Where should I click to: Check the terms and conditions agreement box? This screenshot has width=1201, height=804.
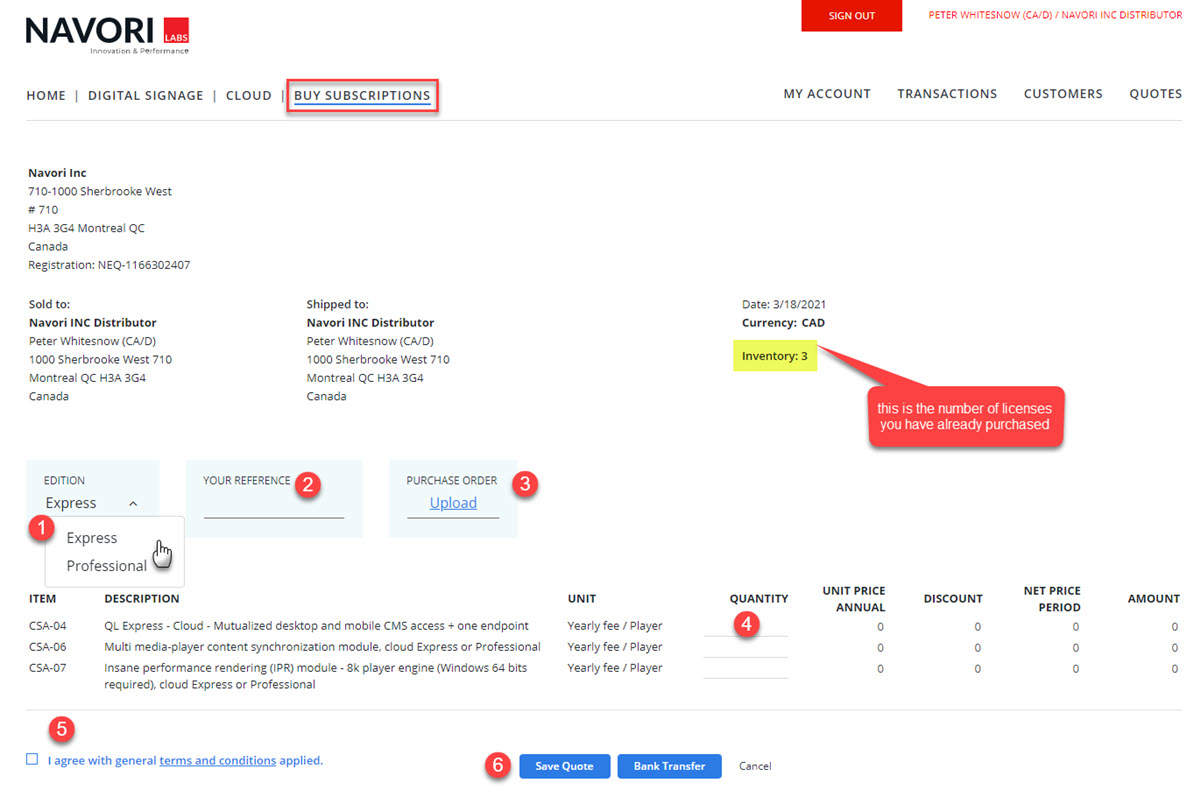pos(32,760)
